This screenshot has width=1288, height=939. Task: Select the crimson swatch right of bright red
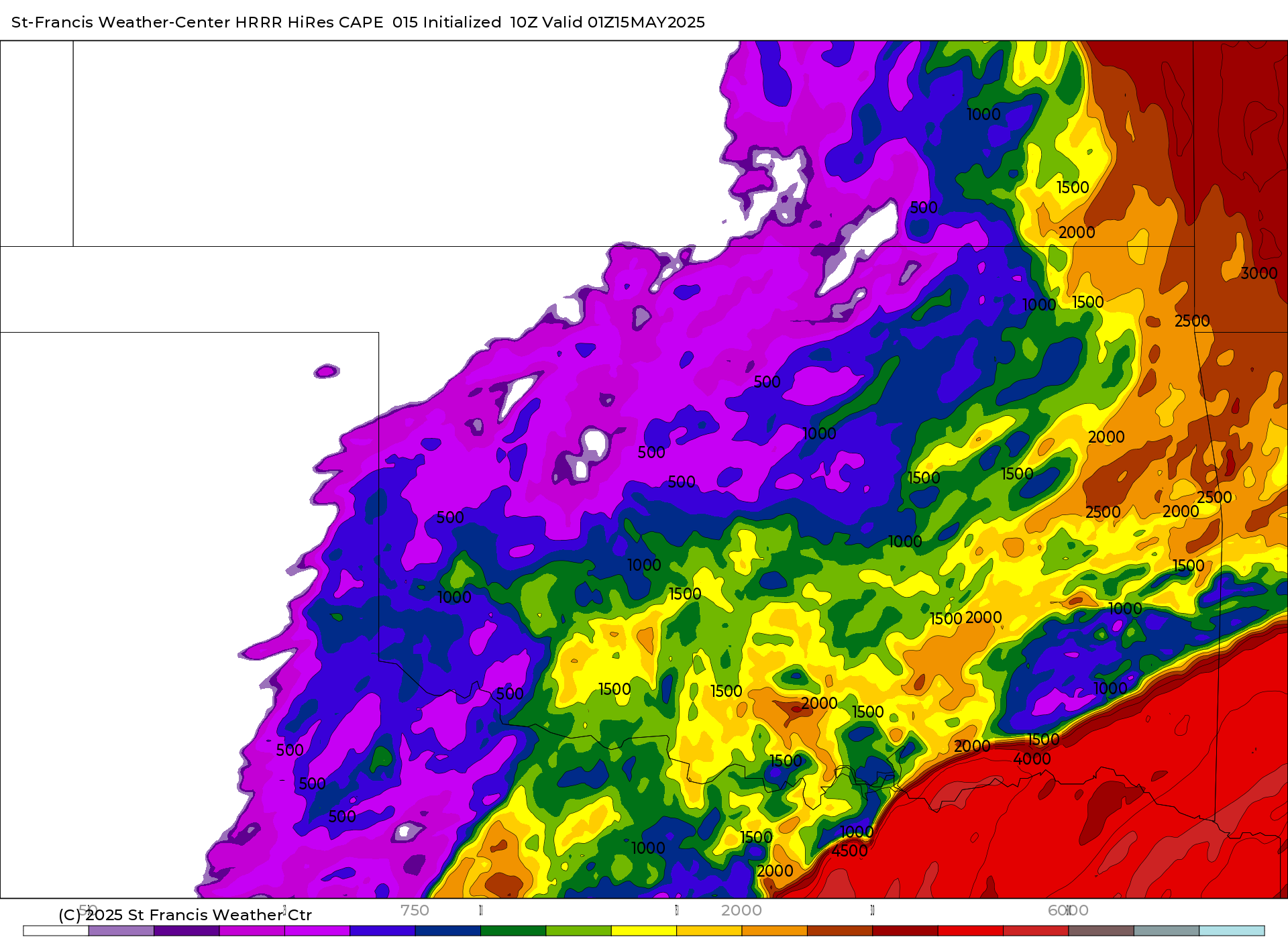coord(1036,930)
